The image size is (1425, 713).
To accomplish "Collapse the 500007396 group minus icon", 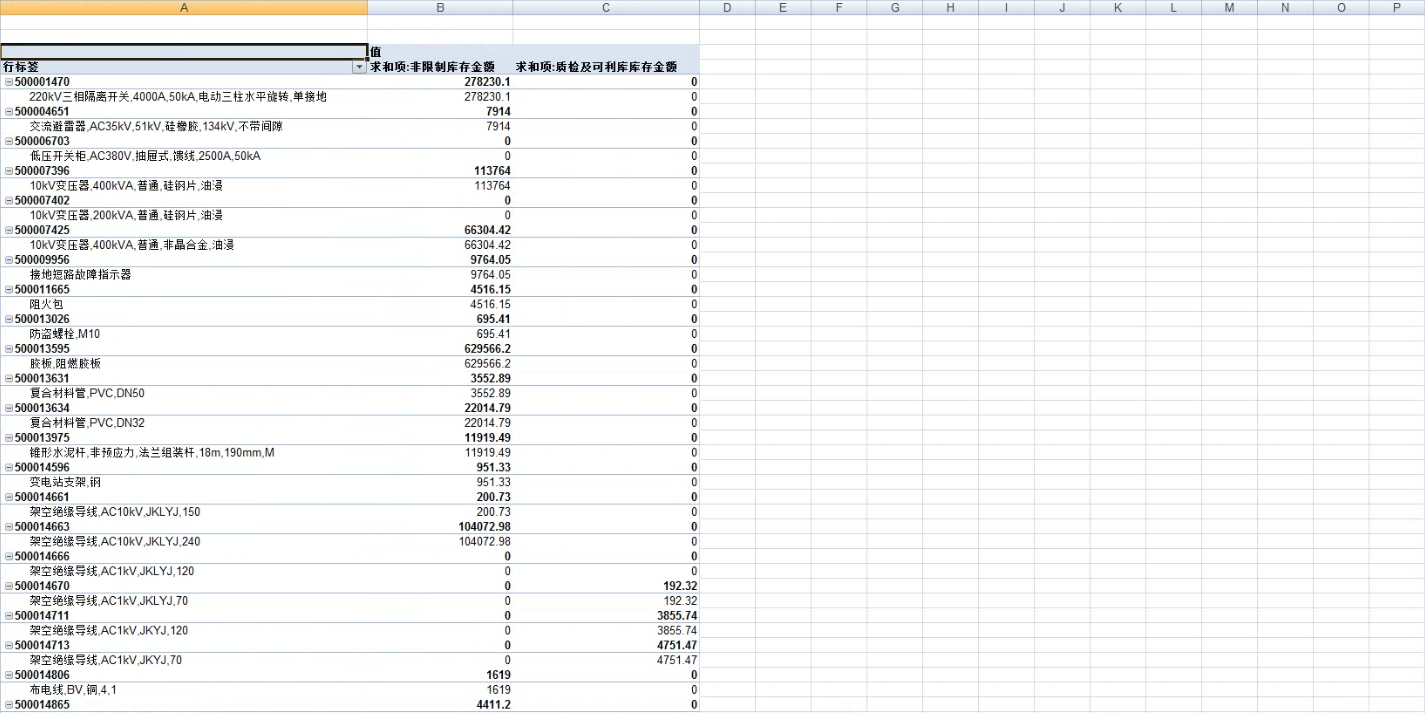I will point(9,171).
